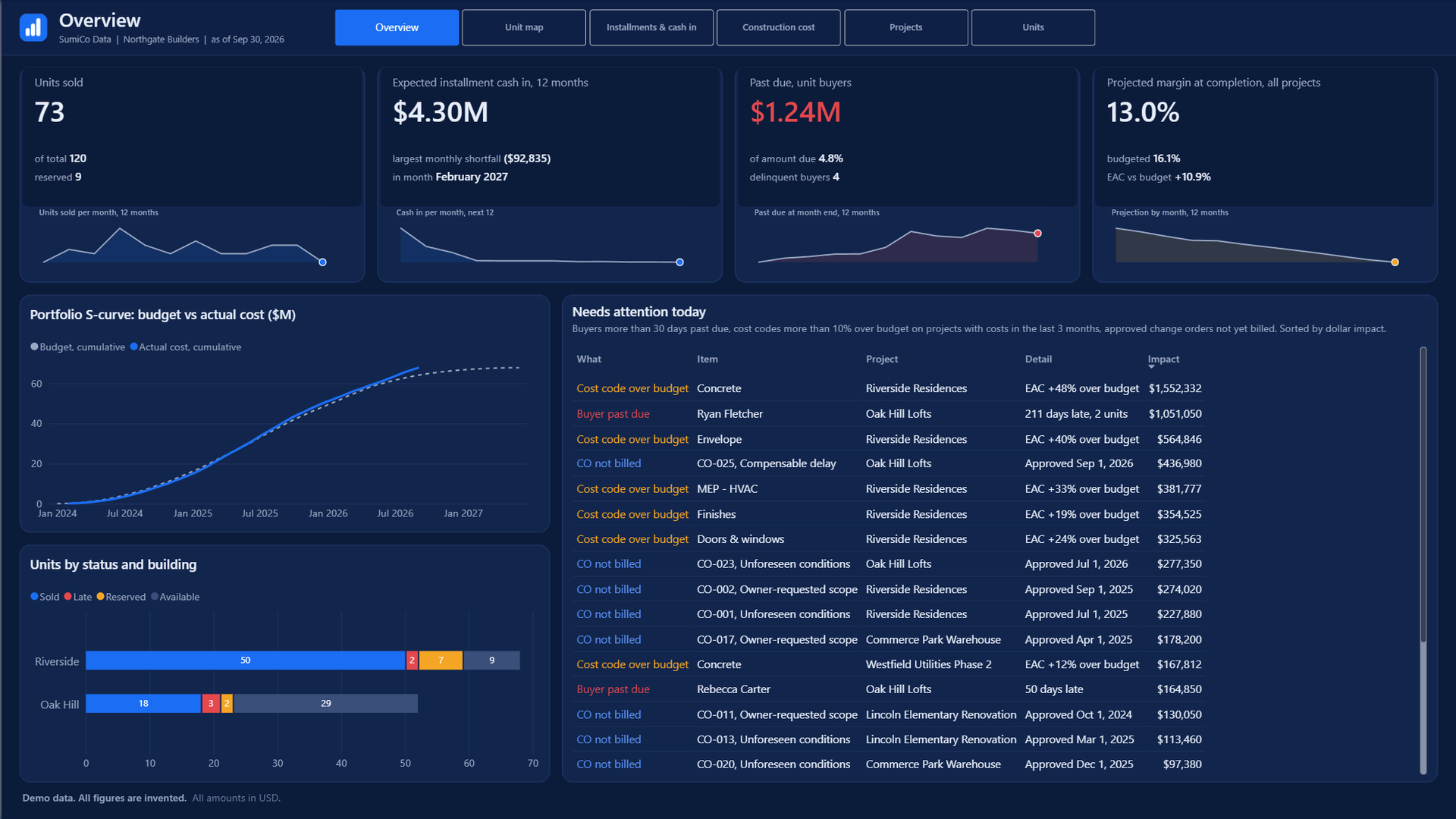Click the red Past due sparkline marker
Image resolution: width=1456 pixels, height=819 pixels.
point(1037,234)
